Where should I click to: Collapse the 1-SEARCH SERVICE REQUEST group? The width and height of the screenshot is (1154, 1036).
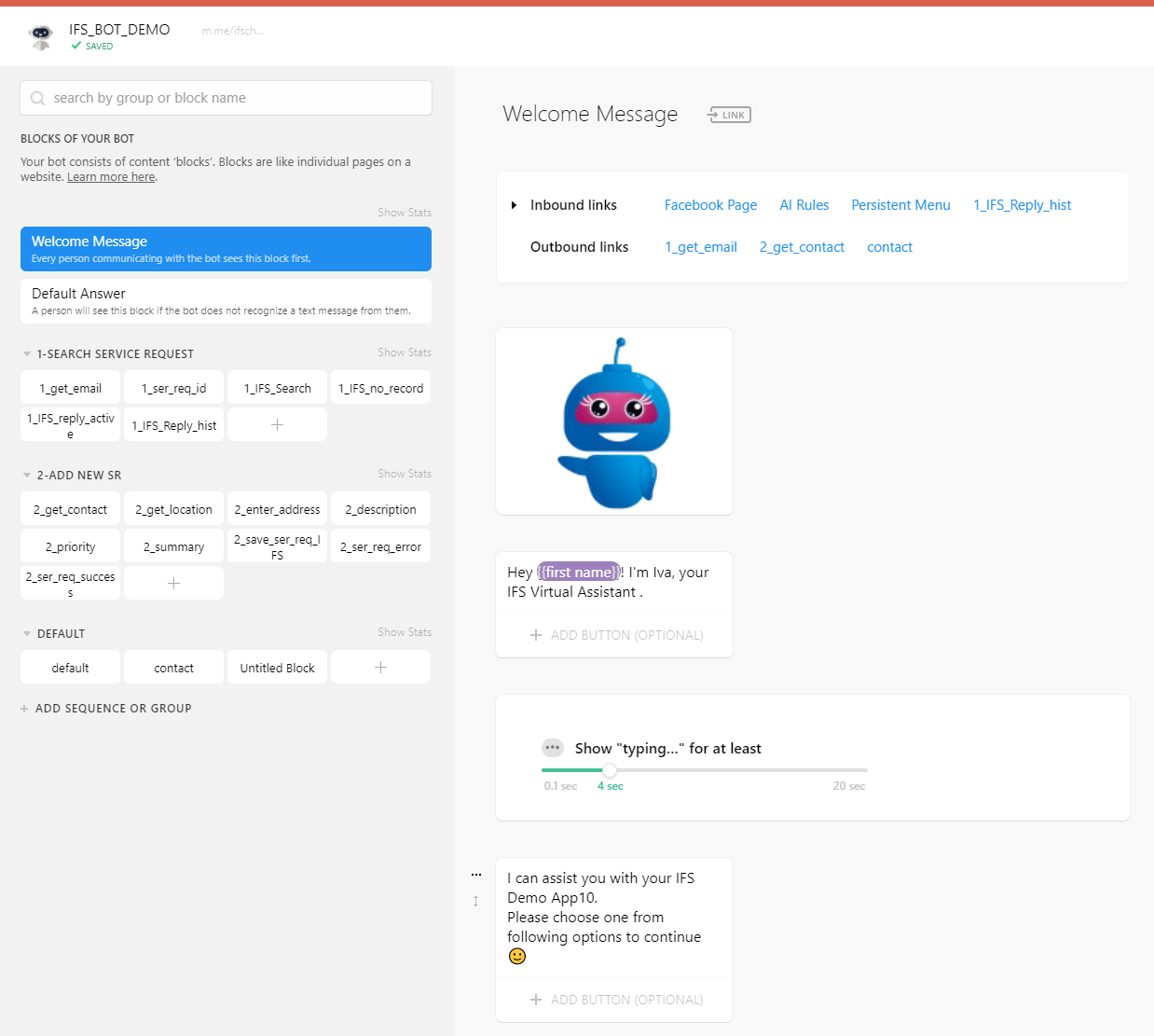coord(27,354)
